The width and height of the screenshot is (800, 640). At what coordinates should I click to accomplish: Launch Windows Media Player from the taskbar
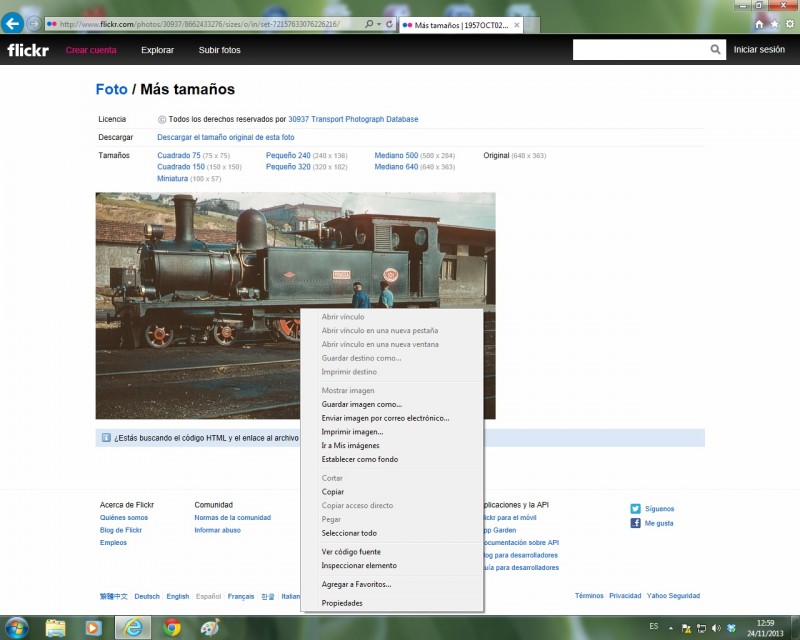click(x=93, y=627)
